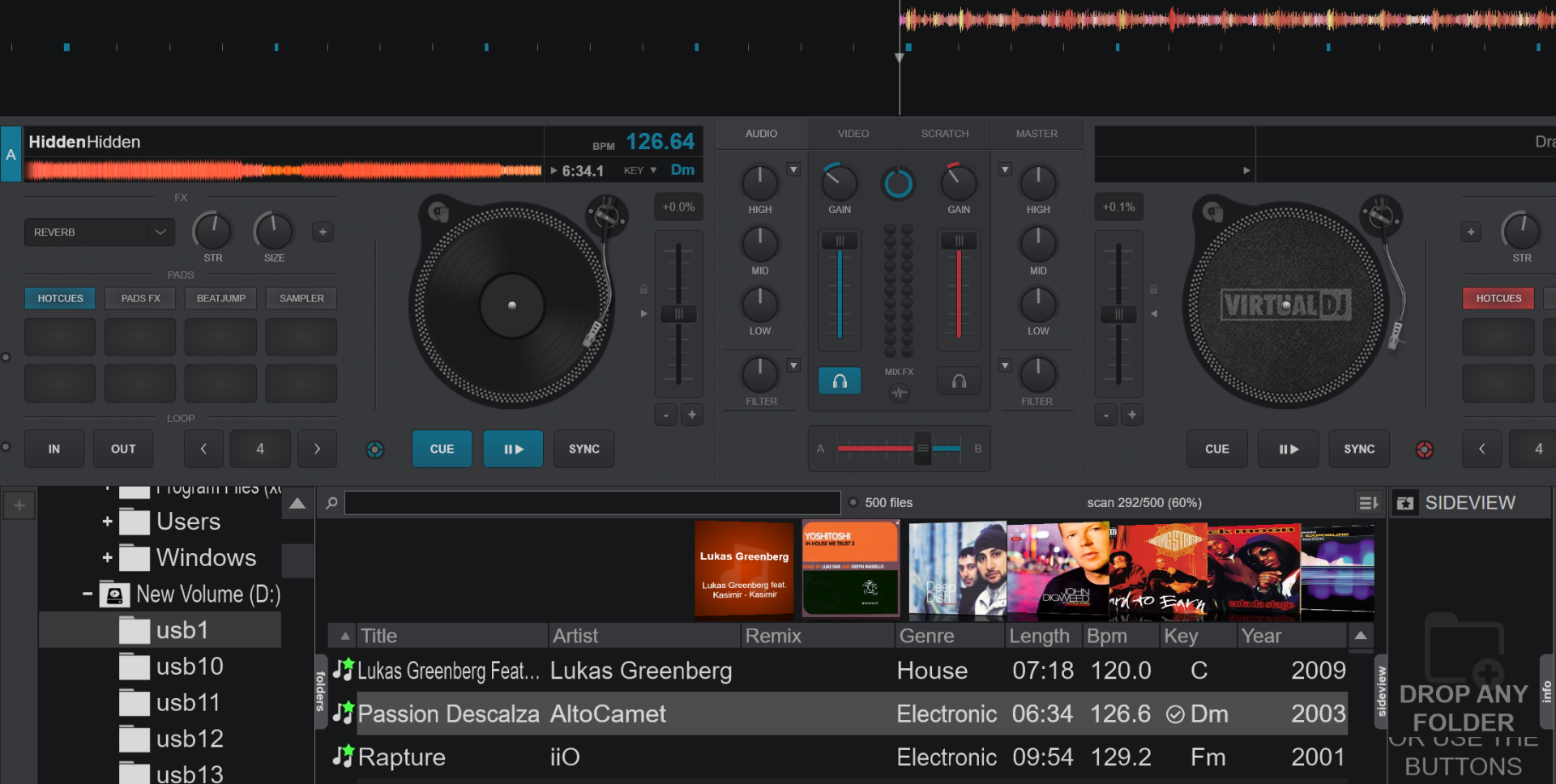Click the deck A letter badge
The width and height of the screenshot is (1556, 784).
coord(11,154)
